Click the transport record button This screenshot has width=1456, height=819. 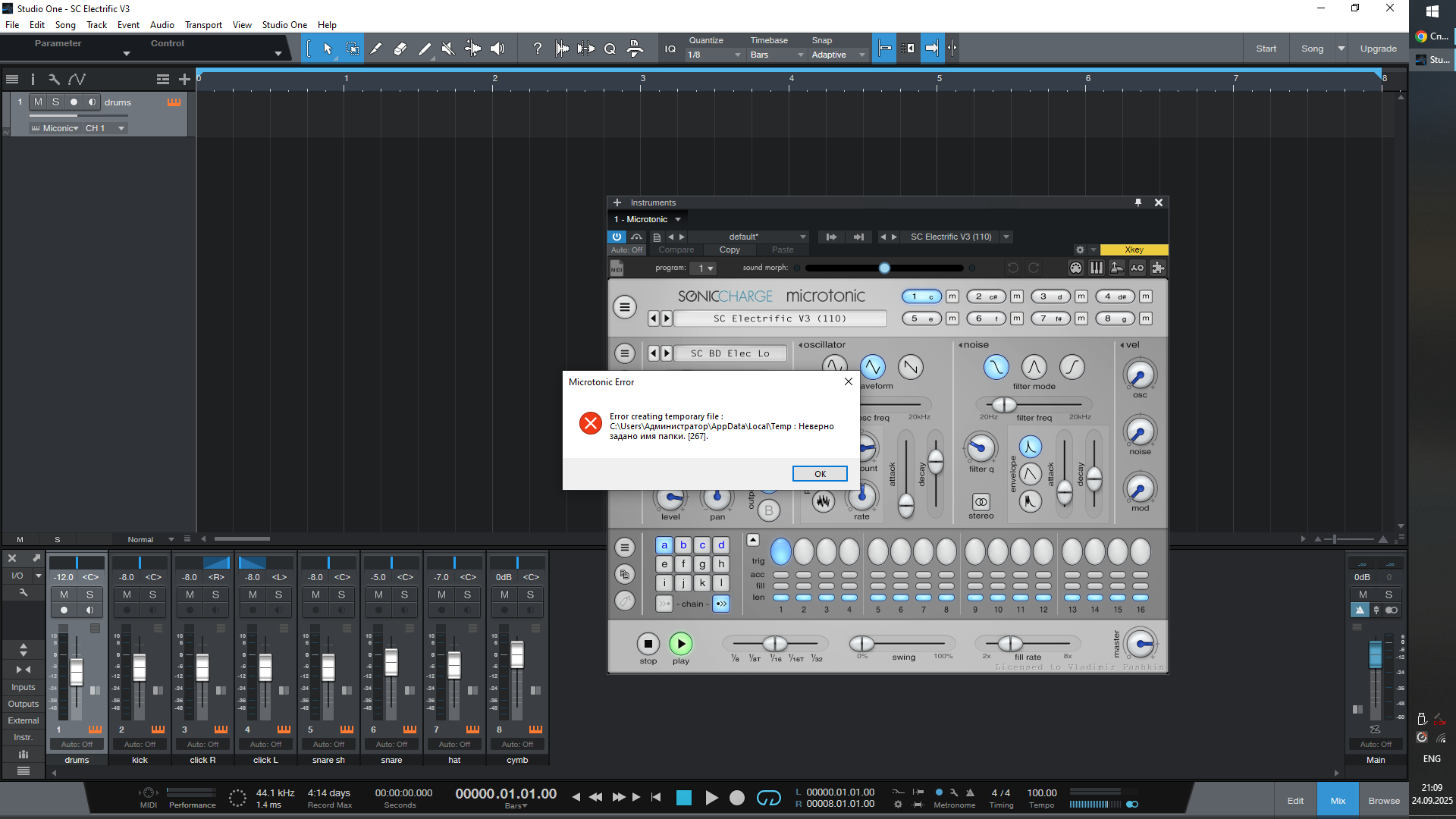(x=736, y=798)
